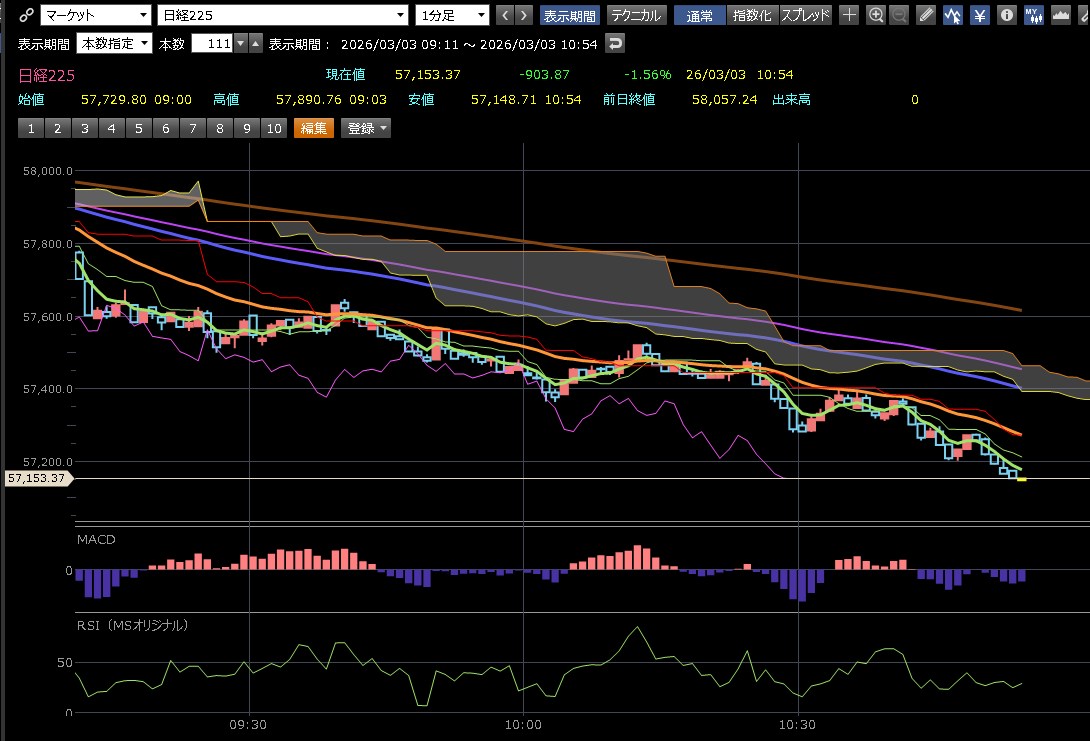Switch to chart preset tab 10
This screenshot has width=1090, height=741.
click(x=273, y=128)
